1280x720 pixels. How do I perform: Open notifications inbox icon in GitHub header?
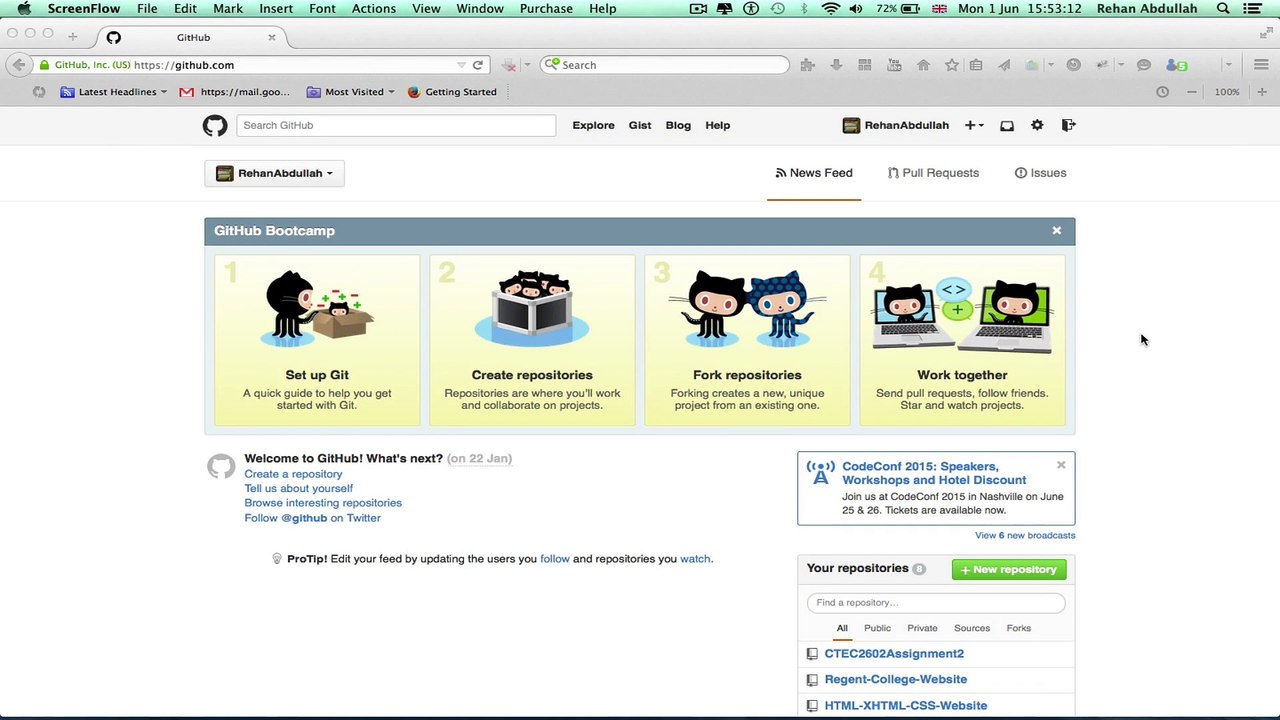coord(1007,125)
